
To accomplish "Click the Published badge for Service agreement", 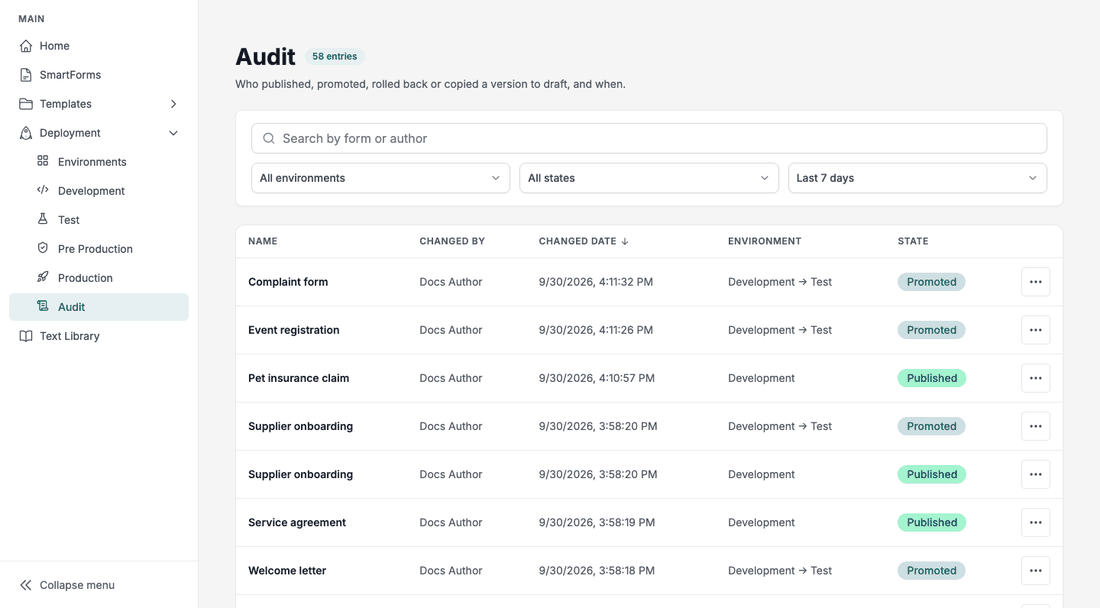I will pos(932,522).
